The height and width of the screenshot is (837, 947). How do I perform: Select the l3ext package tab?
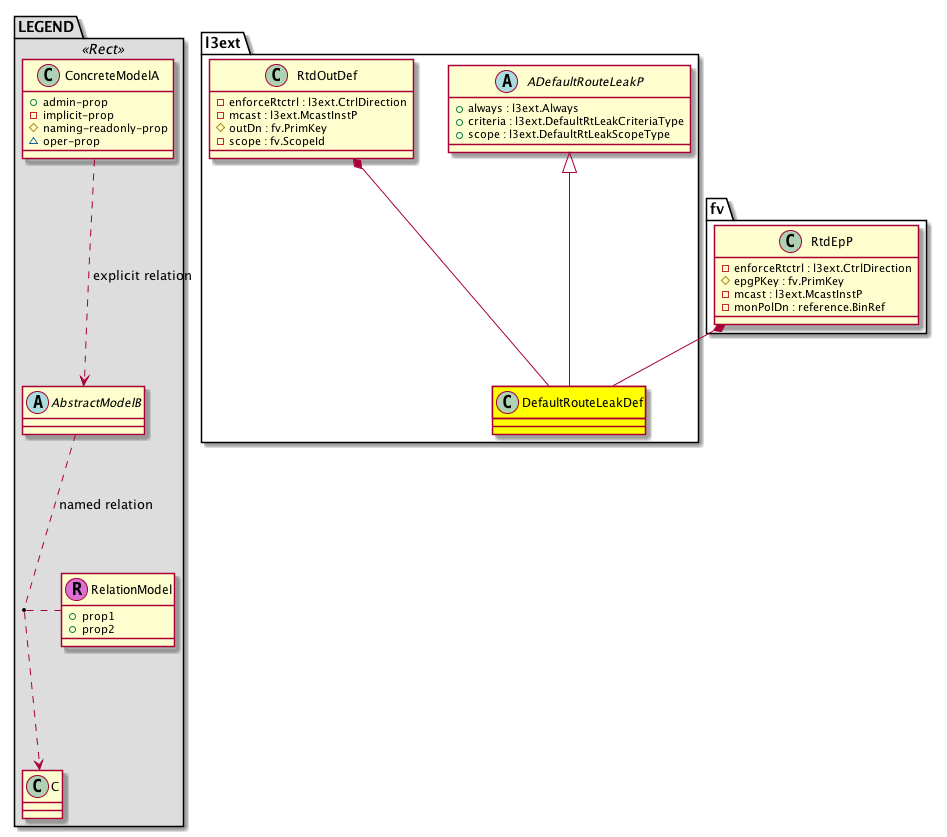[x=222, y=42]
